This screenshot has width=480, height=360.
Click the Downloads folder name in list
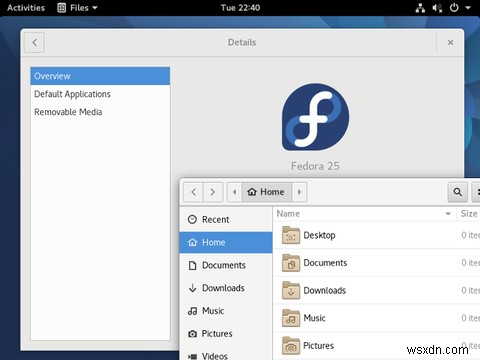tap(325, 290)
